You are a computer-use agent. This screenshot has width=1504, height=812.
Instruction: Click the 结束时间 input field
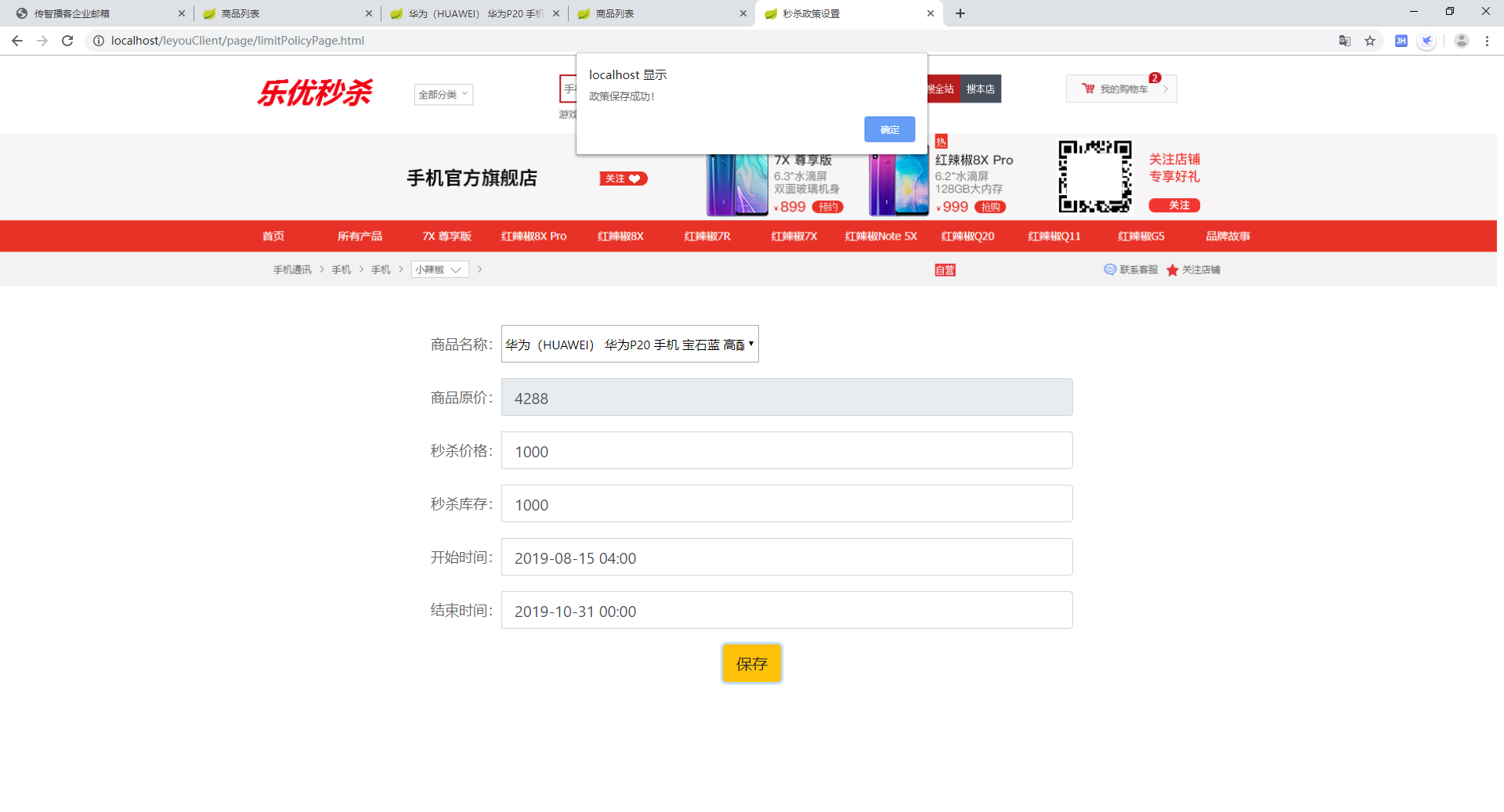tap(786, 610)
